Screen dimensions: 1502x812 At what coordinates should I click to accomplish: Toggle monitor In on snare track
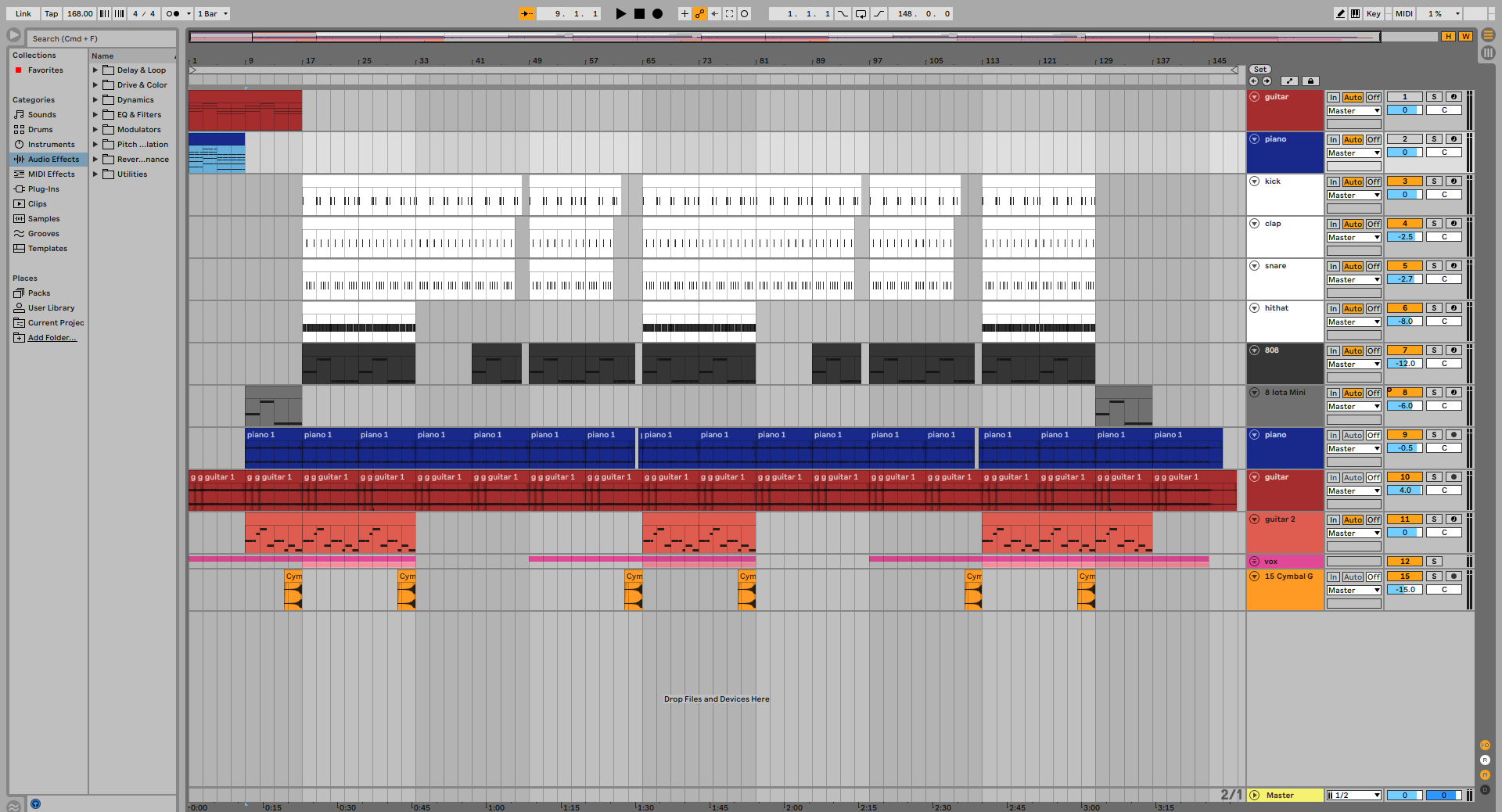1333,266
